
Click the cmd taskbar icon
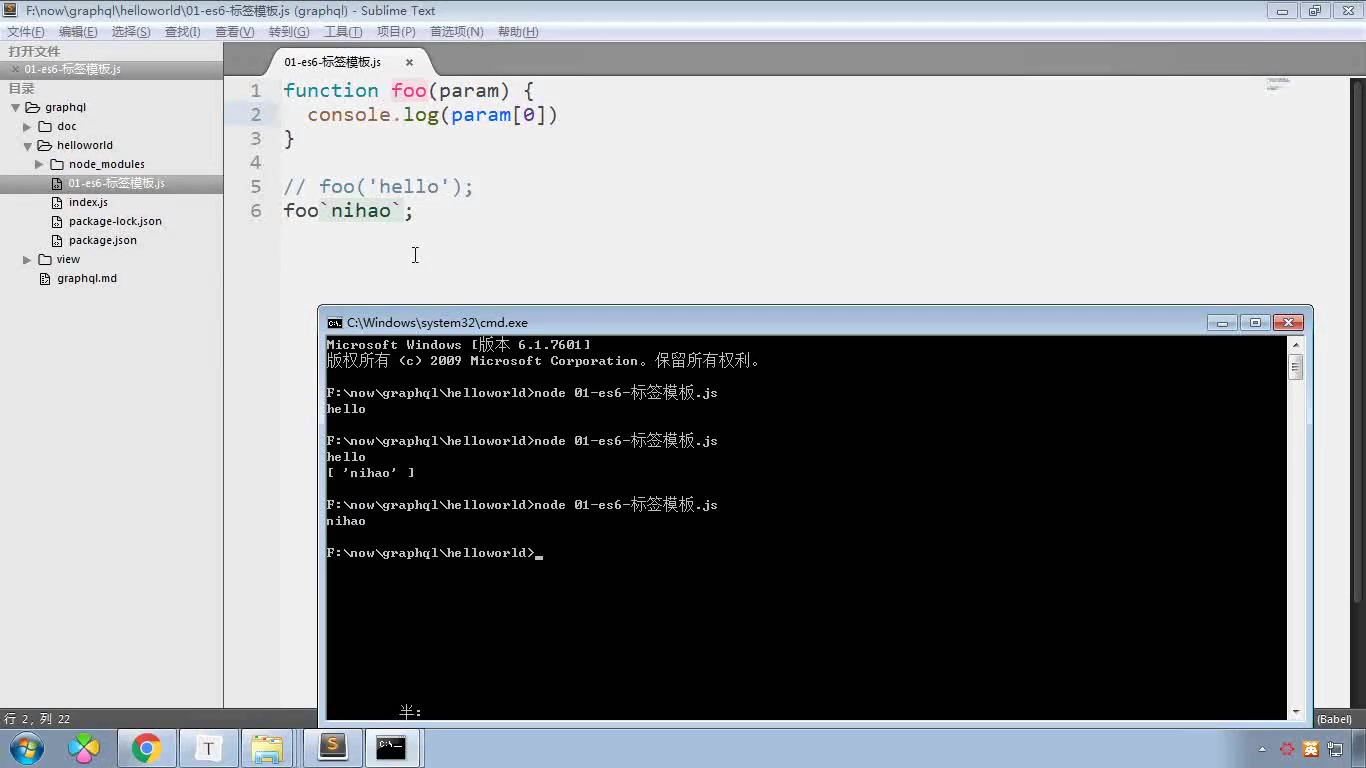tap(391, 747)
